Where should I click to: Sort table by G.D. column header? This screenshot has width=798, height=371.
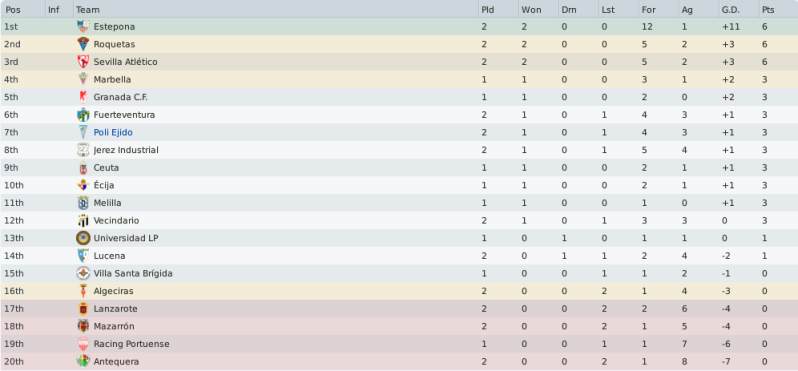738,9
